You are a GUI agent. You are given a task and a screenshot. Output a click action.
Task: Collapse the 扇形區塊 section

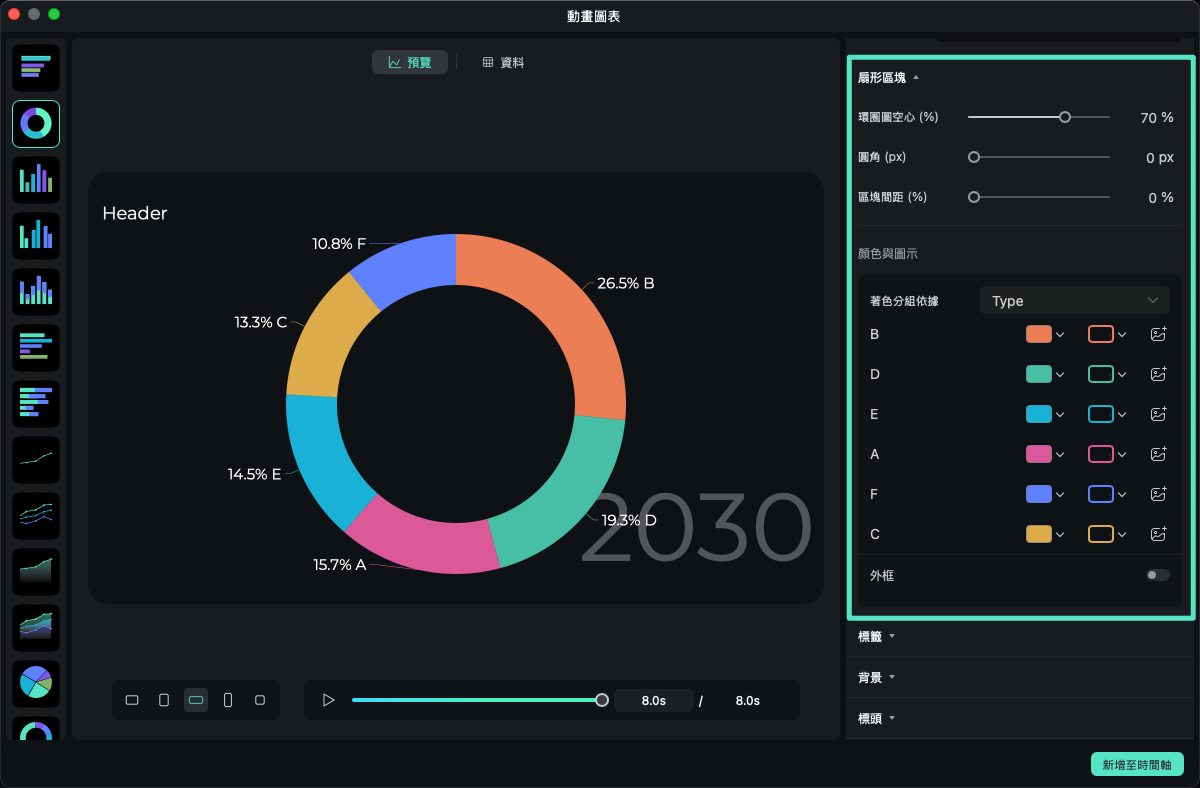click(x=887, y=77)
